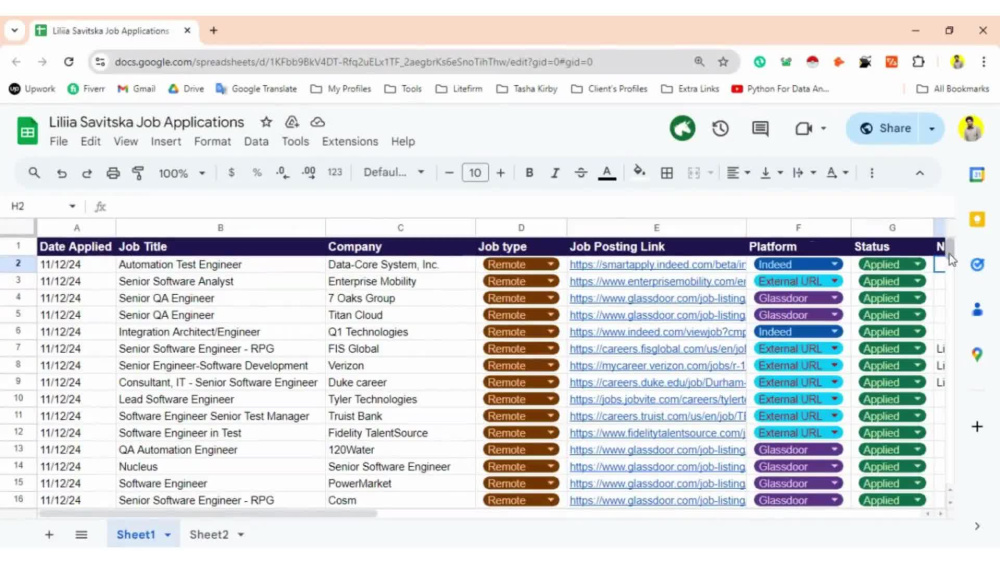Select the Paint format tool
The height and width of the screenshot is (563, 1000).
pos(138,173)
